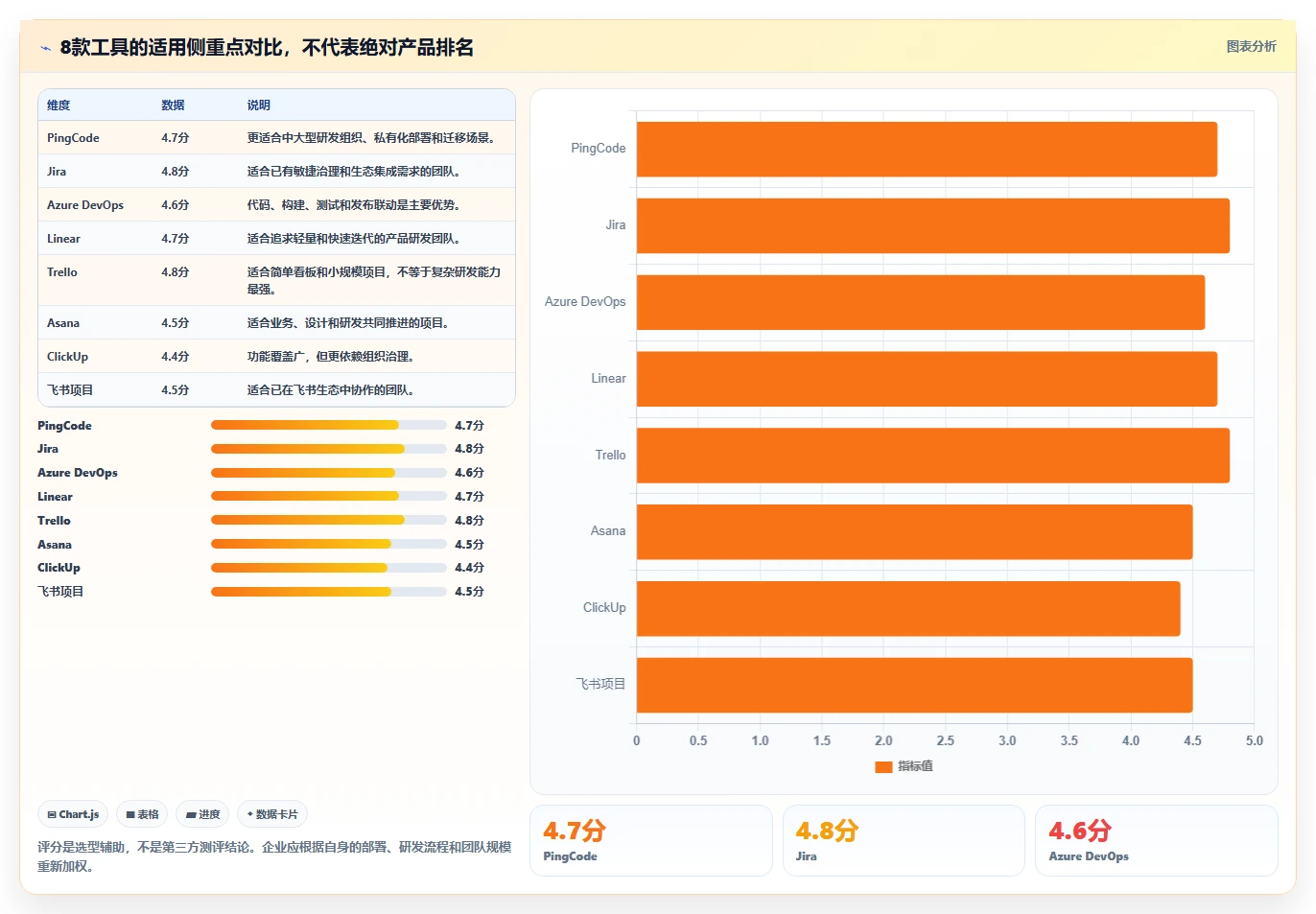Image resolution: width=1316 pixels, height=914 pixels.
Task: Click description 代码、构建、测试和发布联动是主要优势。
Action: coord(354,205)
